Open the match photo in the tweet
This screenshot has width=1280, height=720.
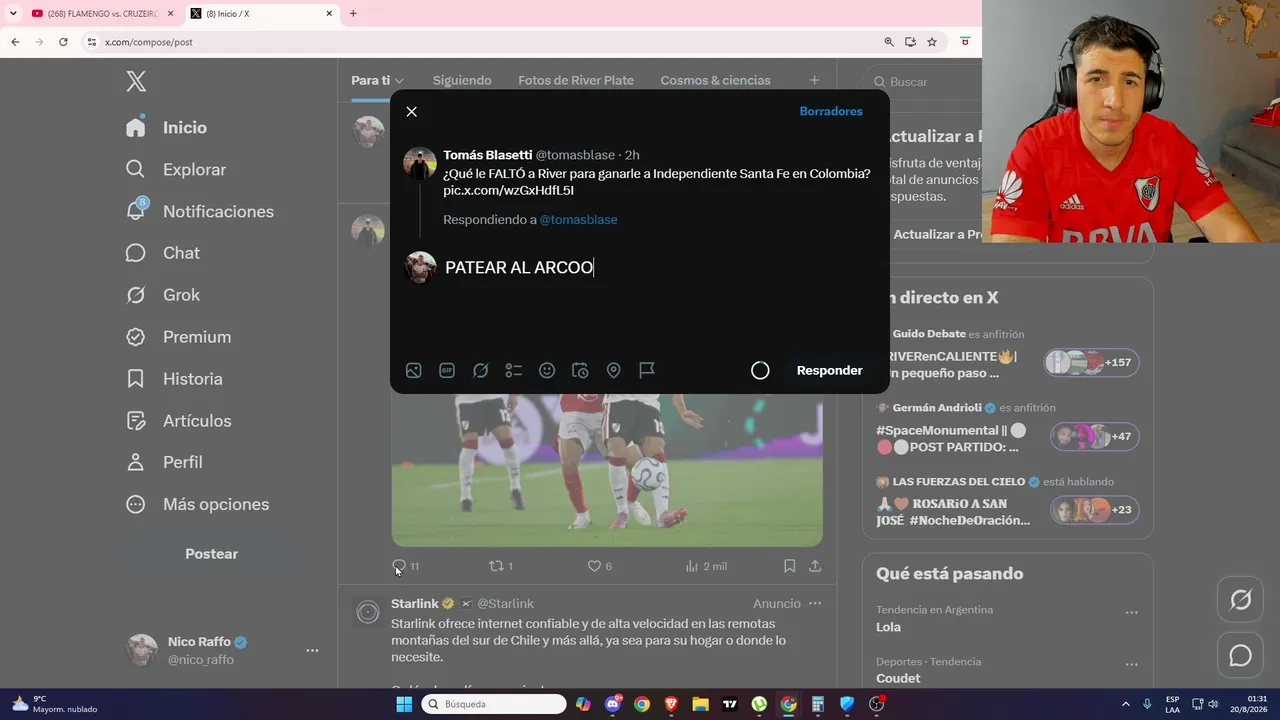click(x=607, y=470)
